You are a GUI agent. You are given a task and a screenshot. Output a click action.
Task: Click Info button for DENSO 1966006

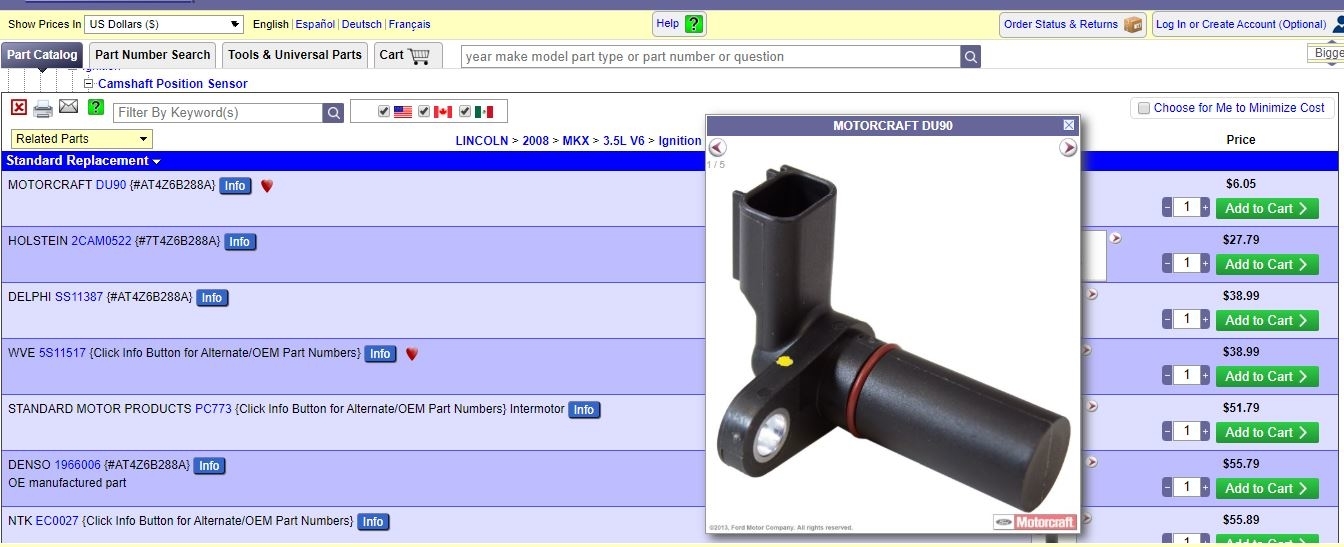click(209, 466)
